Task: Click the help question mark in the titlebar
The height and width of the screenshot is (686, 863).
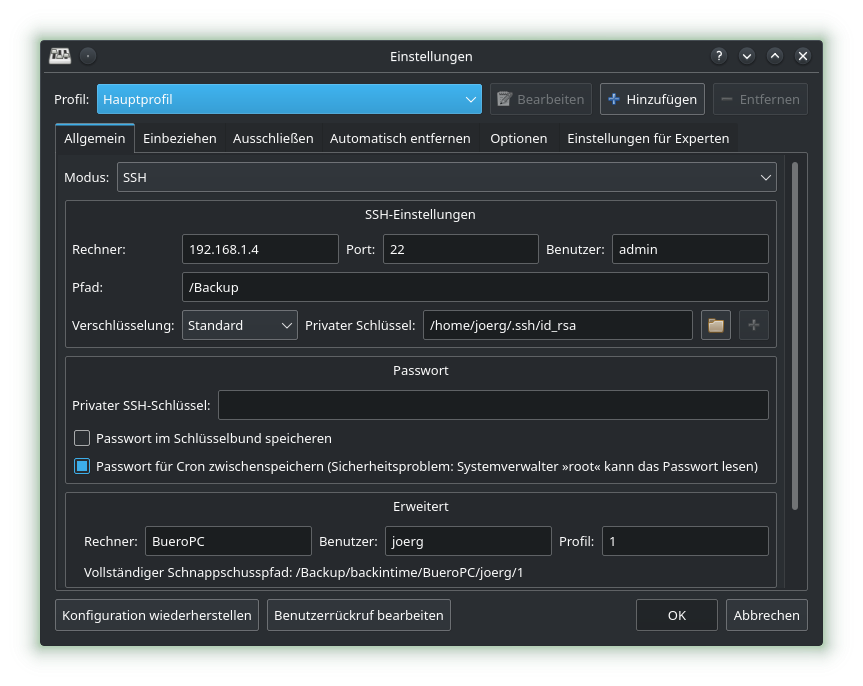Action: 718,56
